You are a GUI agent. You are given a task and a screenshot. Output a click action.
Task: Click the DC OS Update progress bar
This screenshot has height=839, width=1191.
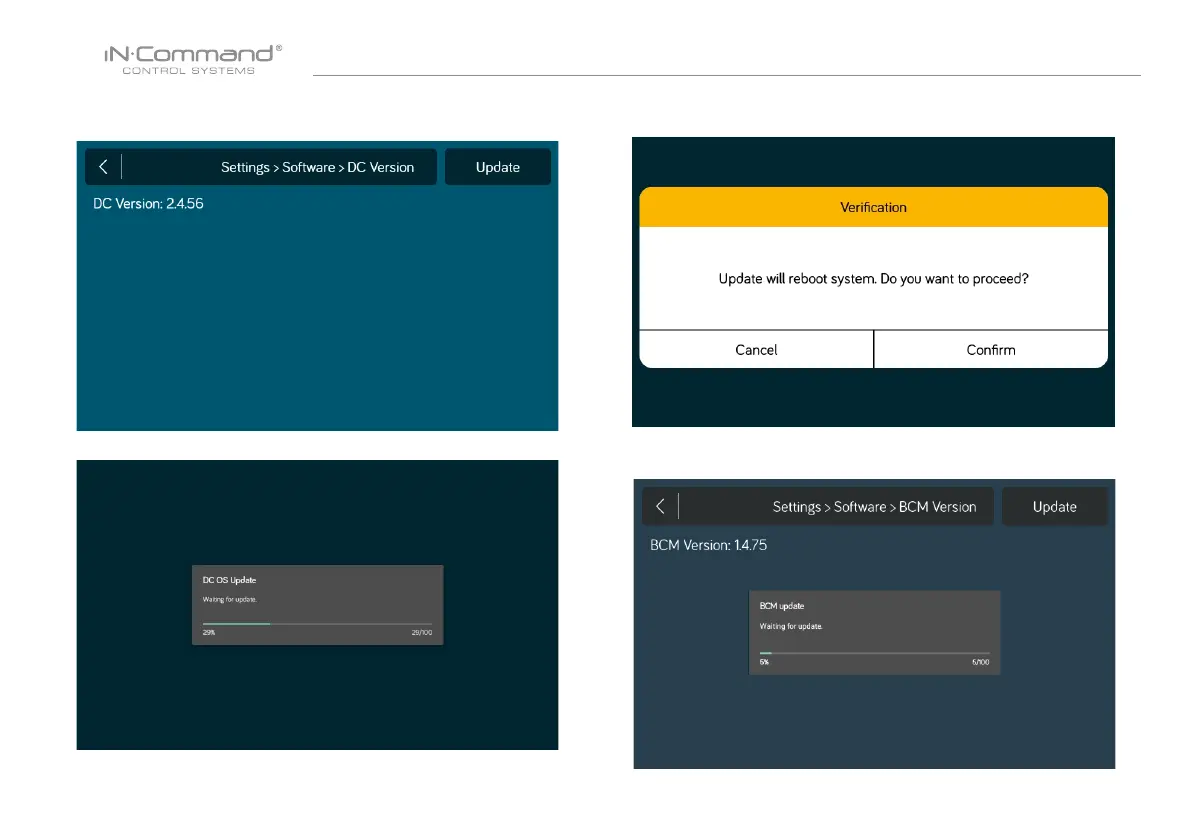coord(317,623)
